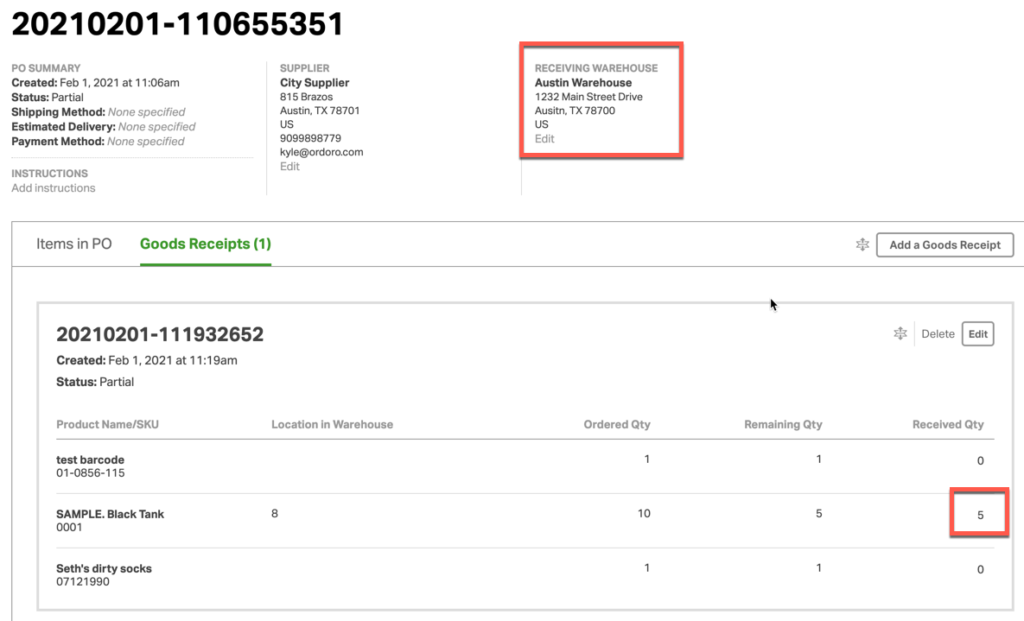Image resolution: width=1024 pixels, height=621 pixels.
Task: Select the Goods Receipts (1) tab
Action: pyautogui.click(x=204, y=243)
